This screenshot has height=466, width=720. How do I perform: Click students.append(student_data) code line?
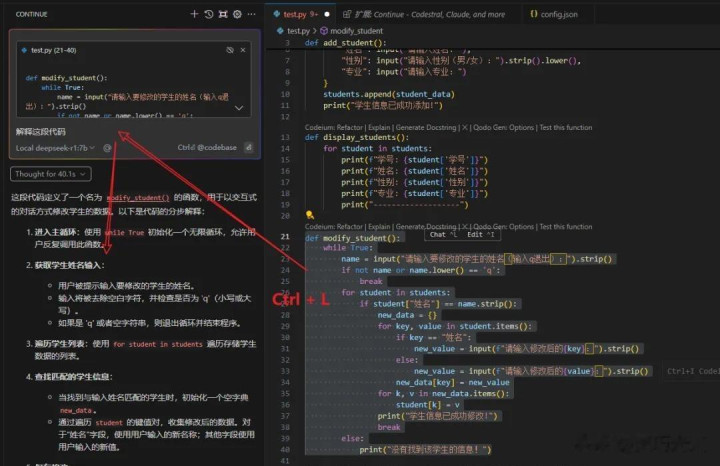click(x=389, y=94)
